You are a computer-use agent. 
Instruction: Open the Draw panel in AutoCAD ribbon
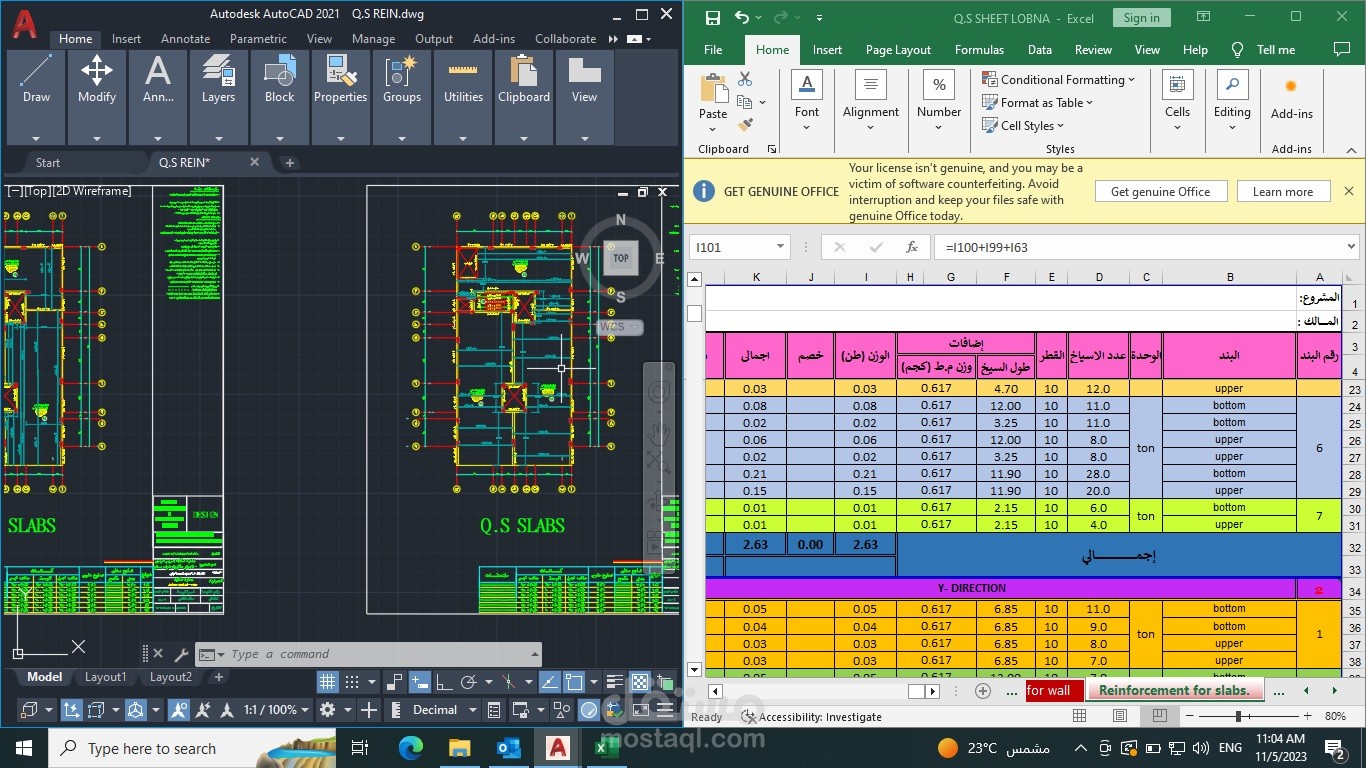pos(36,78)
